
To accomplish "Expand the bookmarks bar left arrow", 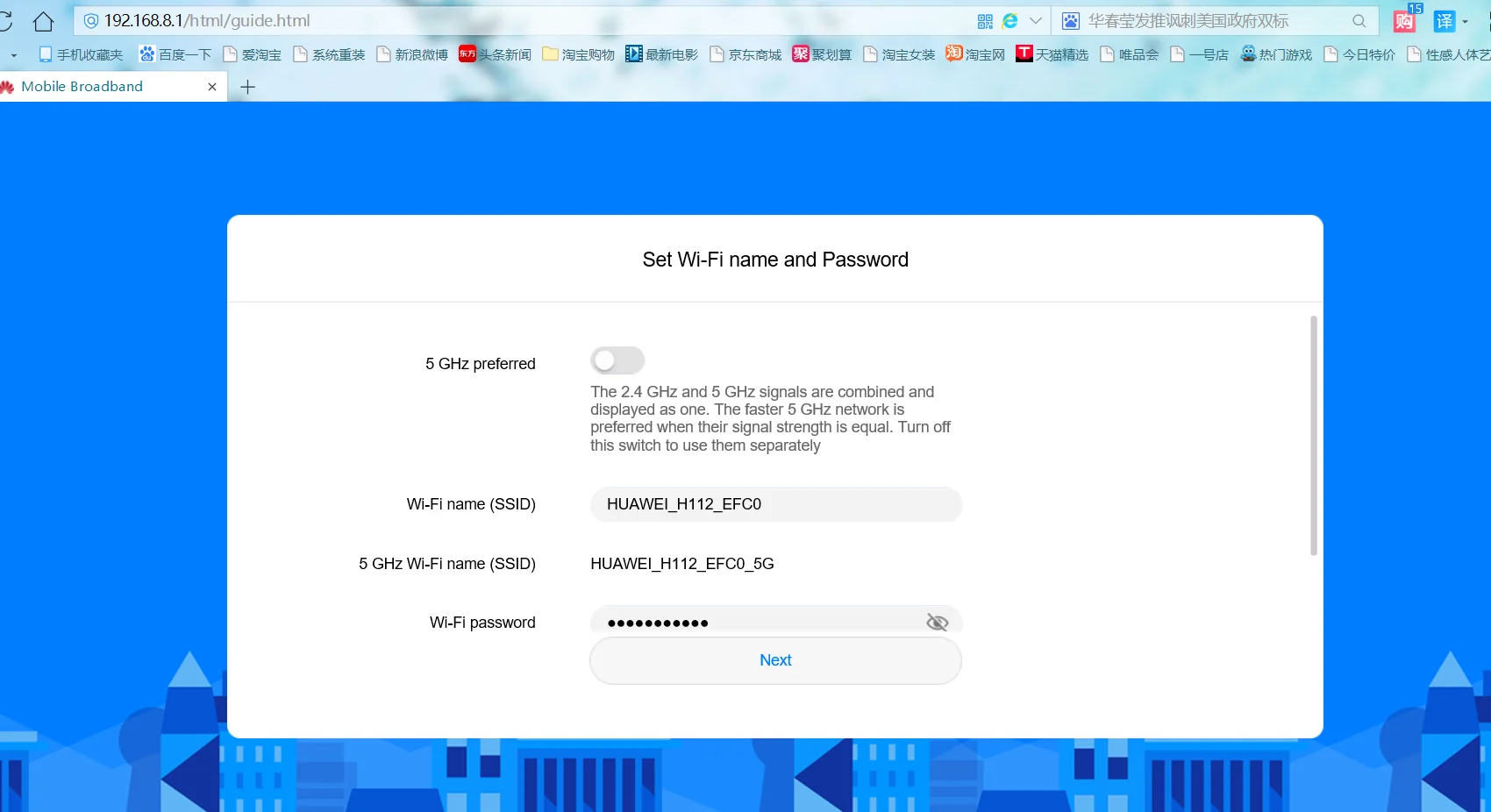I will [14, 55].
